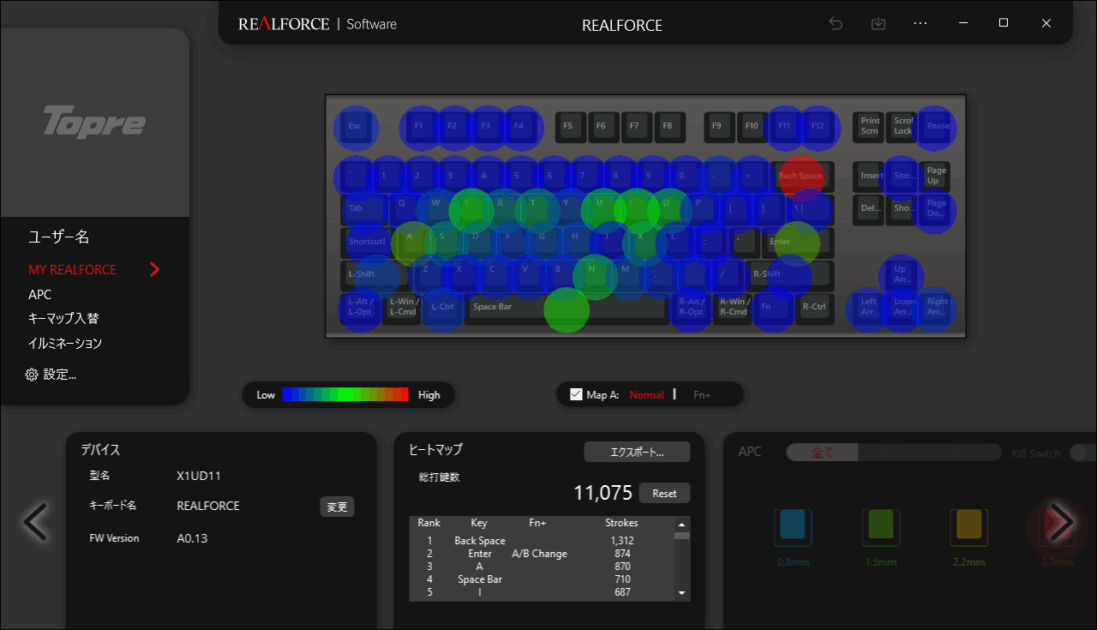Select the Back Space row in ranking
The height and width of the screenshot is (630, 1097).
pos(542,541)
